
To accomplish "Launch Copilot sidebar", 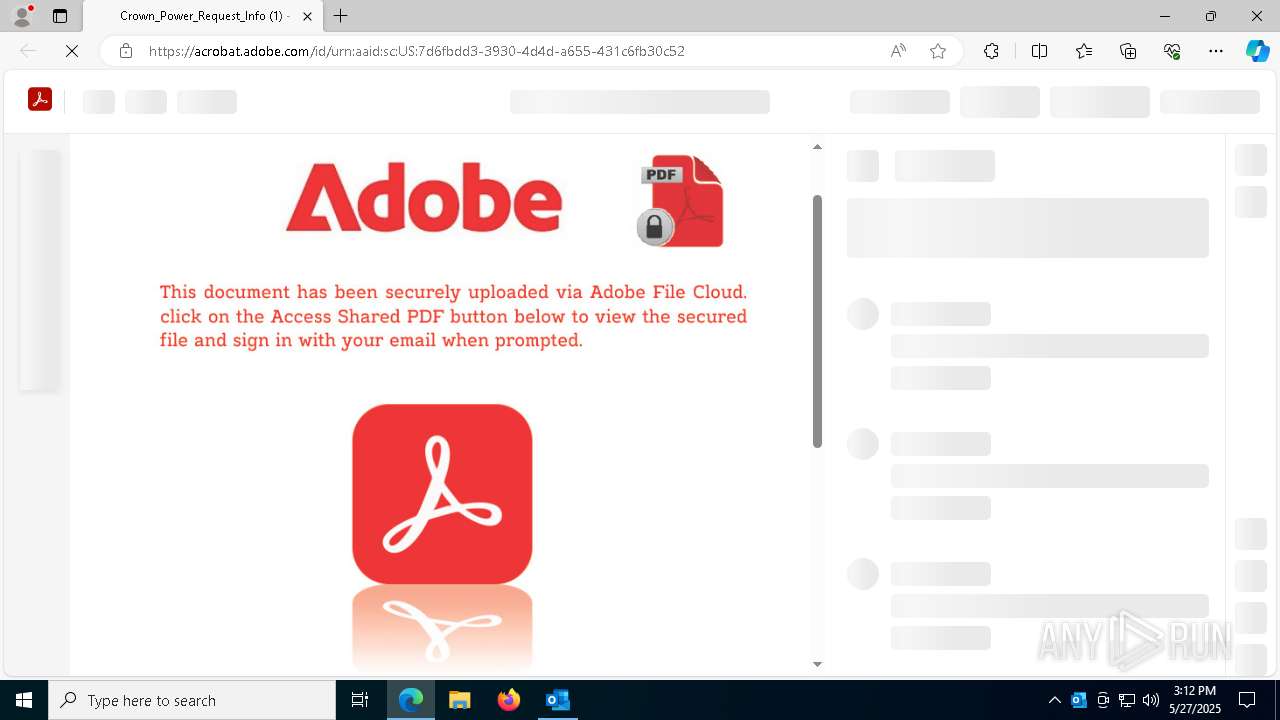I will tap(1257, 51).
